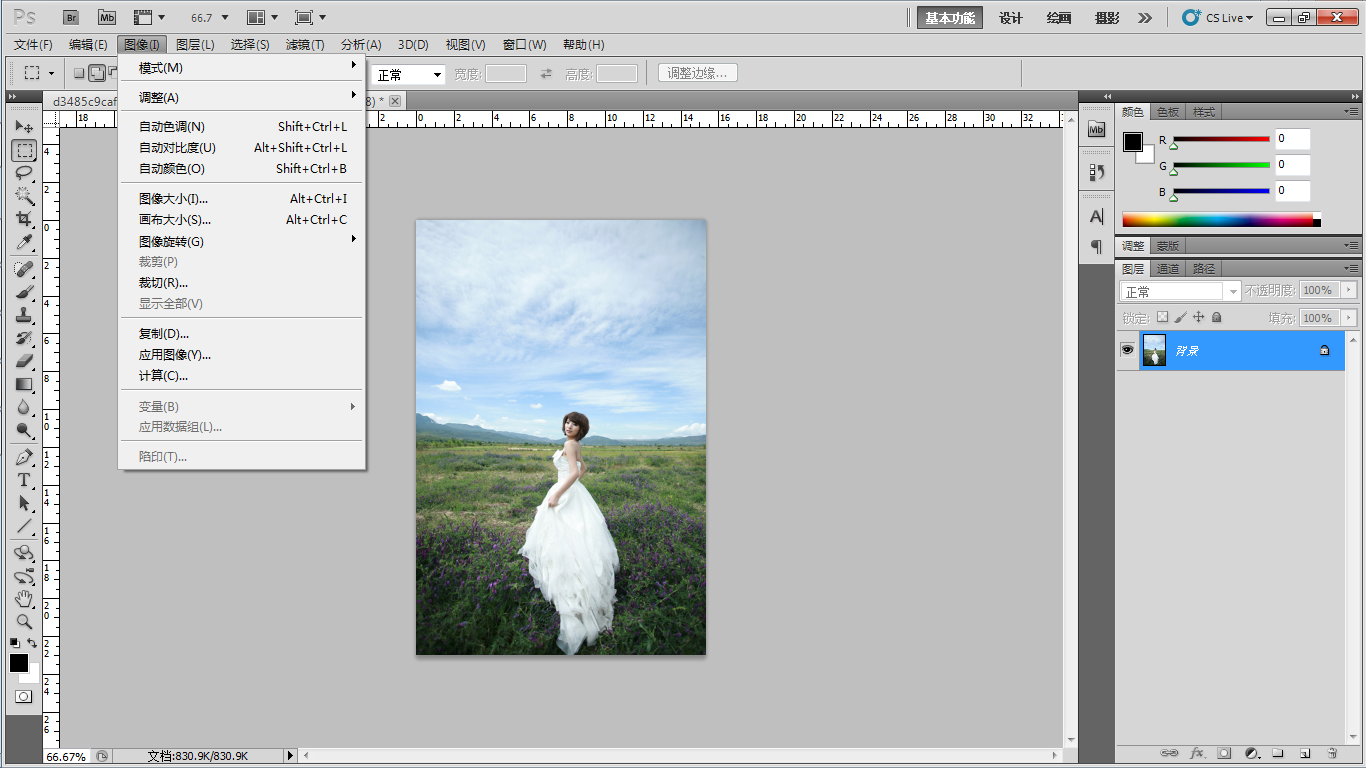Choose the Crop tool
The image size is (1366, 768).
(24, 219)
